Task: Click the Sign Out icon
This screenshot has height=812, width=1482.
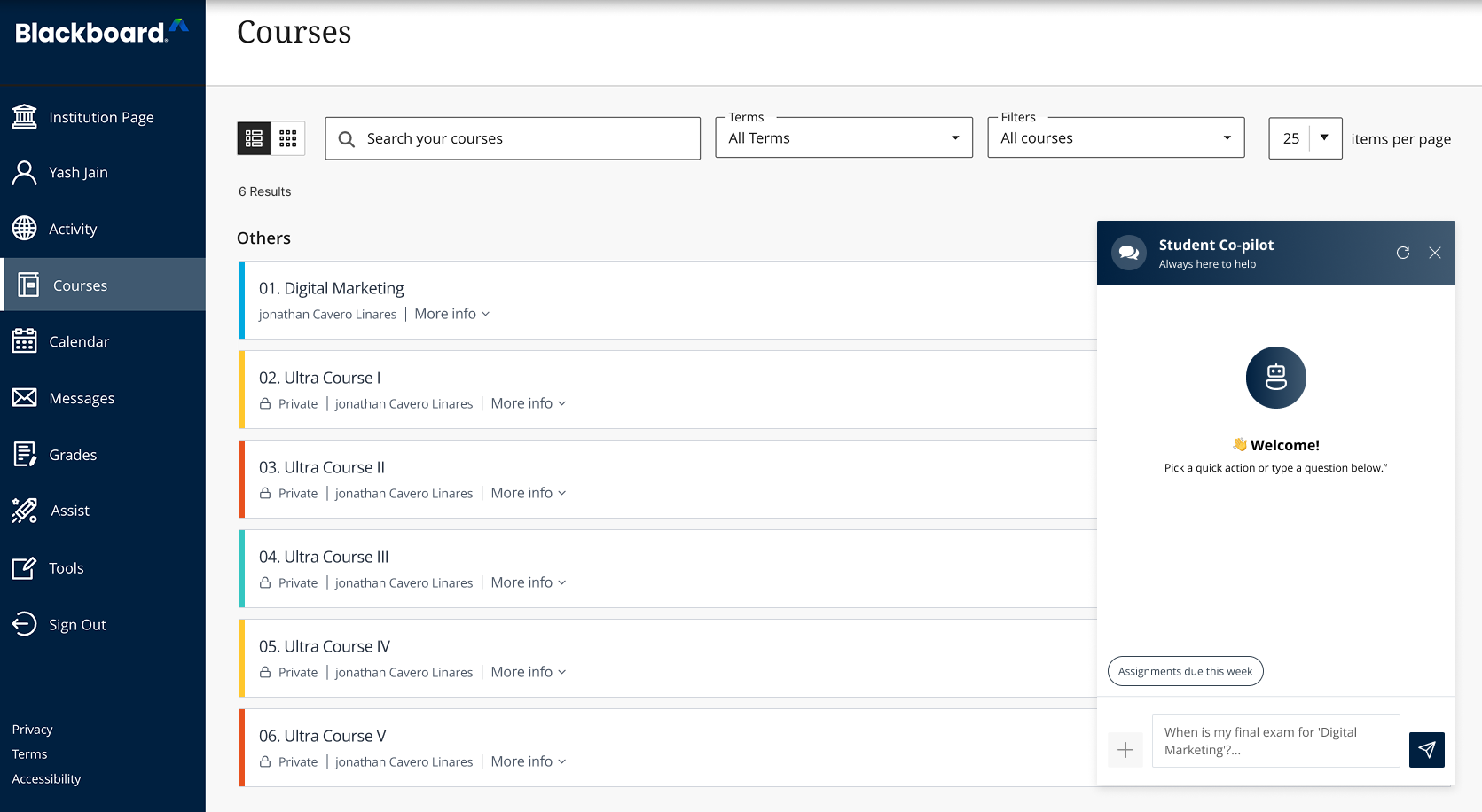Action: 24,624
